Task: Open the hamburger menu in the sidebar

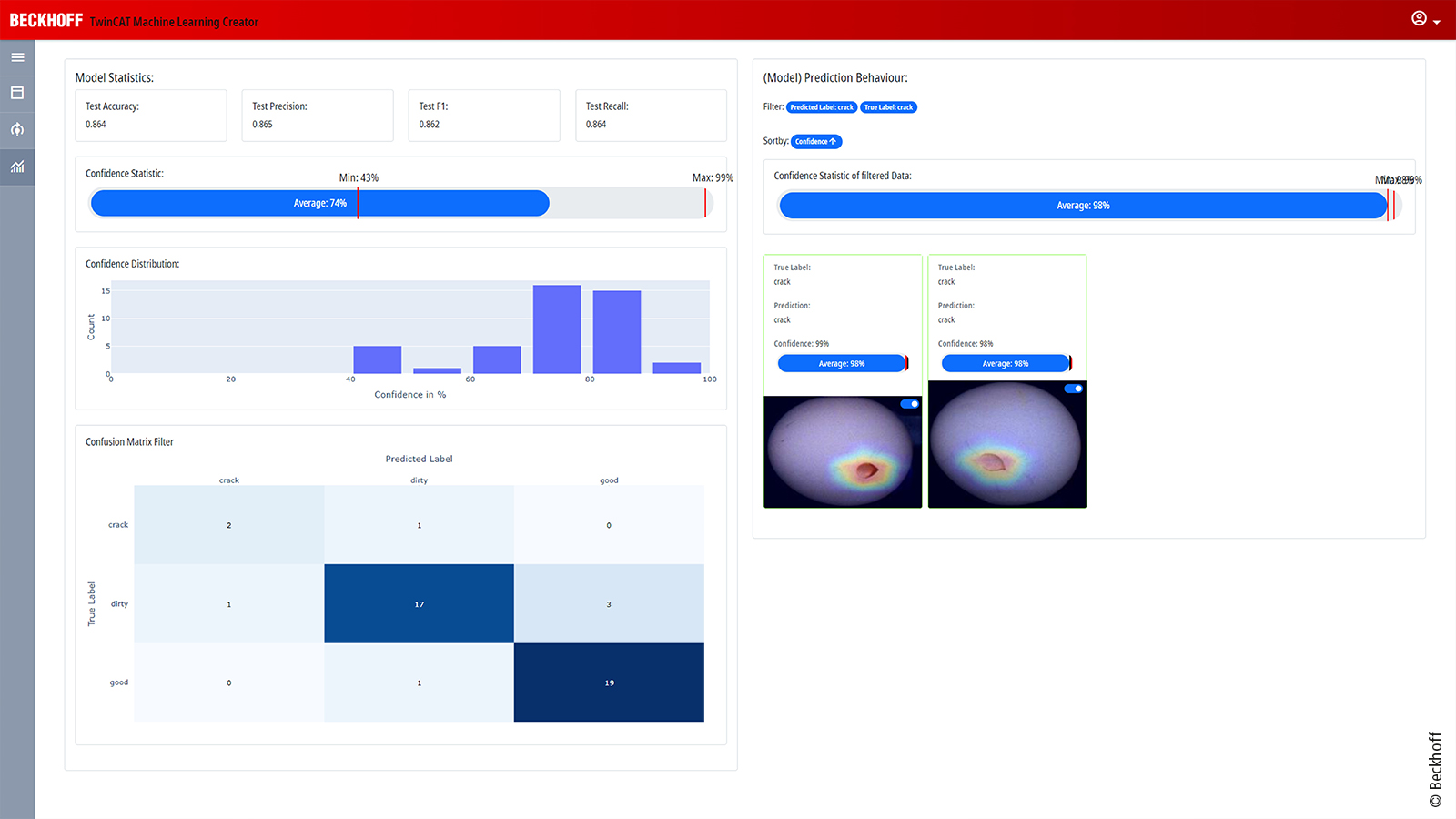Action: [x=17, y=57]
